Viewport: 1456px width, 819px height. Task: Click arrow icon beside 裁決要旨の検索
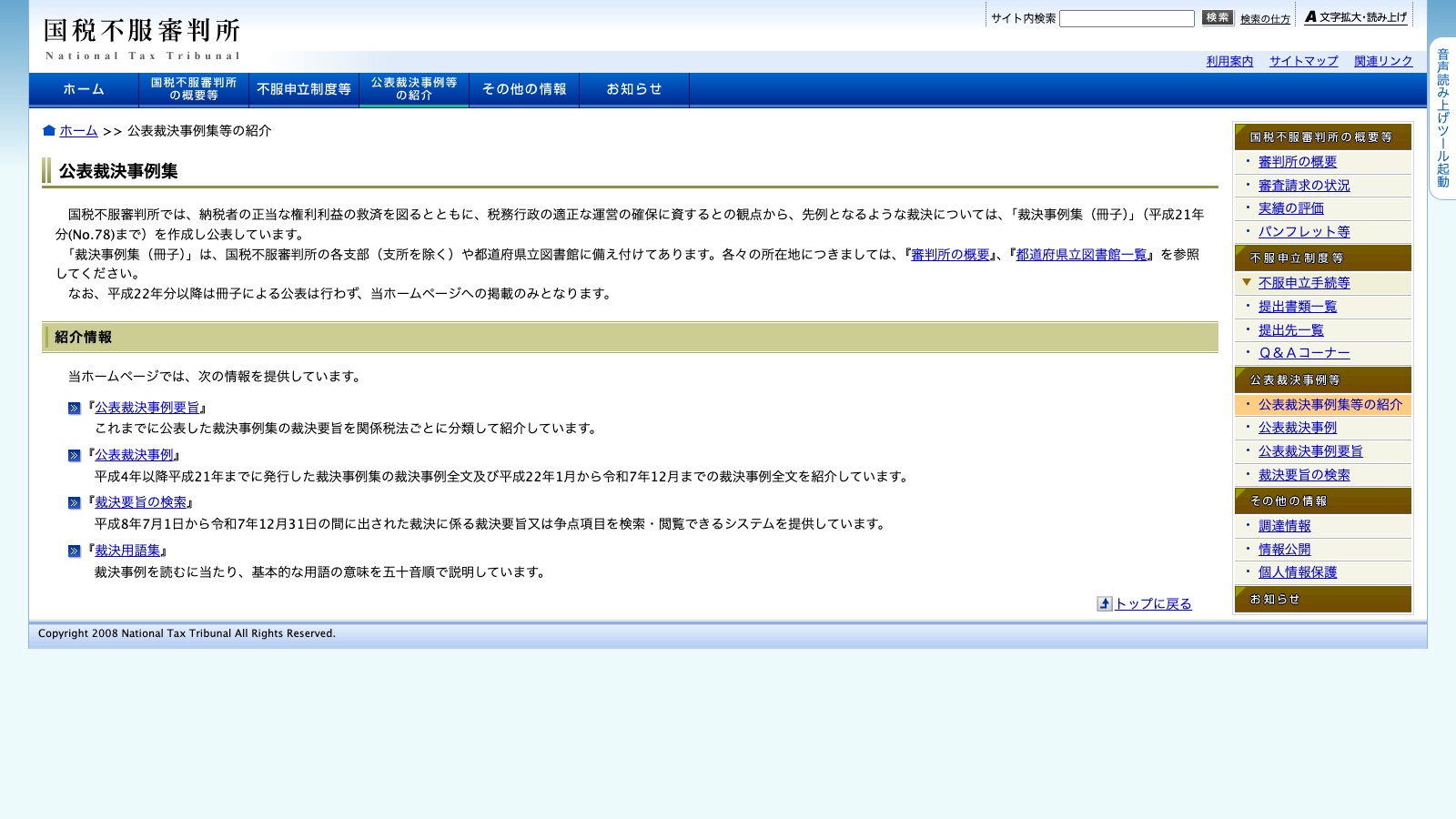pyautogui.click(x=75, y=503)
